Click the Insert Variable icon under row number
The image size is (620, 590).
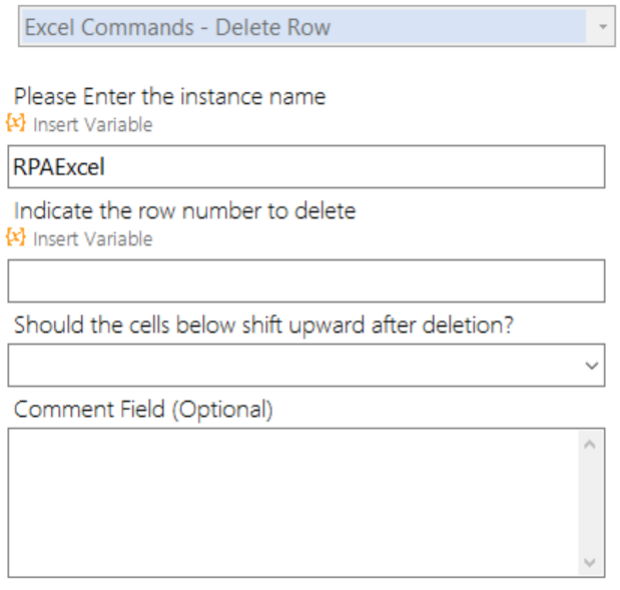16,237
